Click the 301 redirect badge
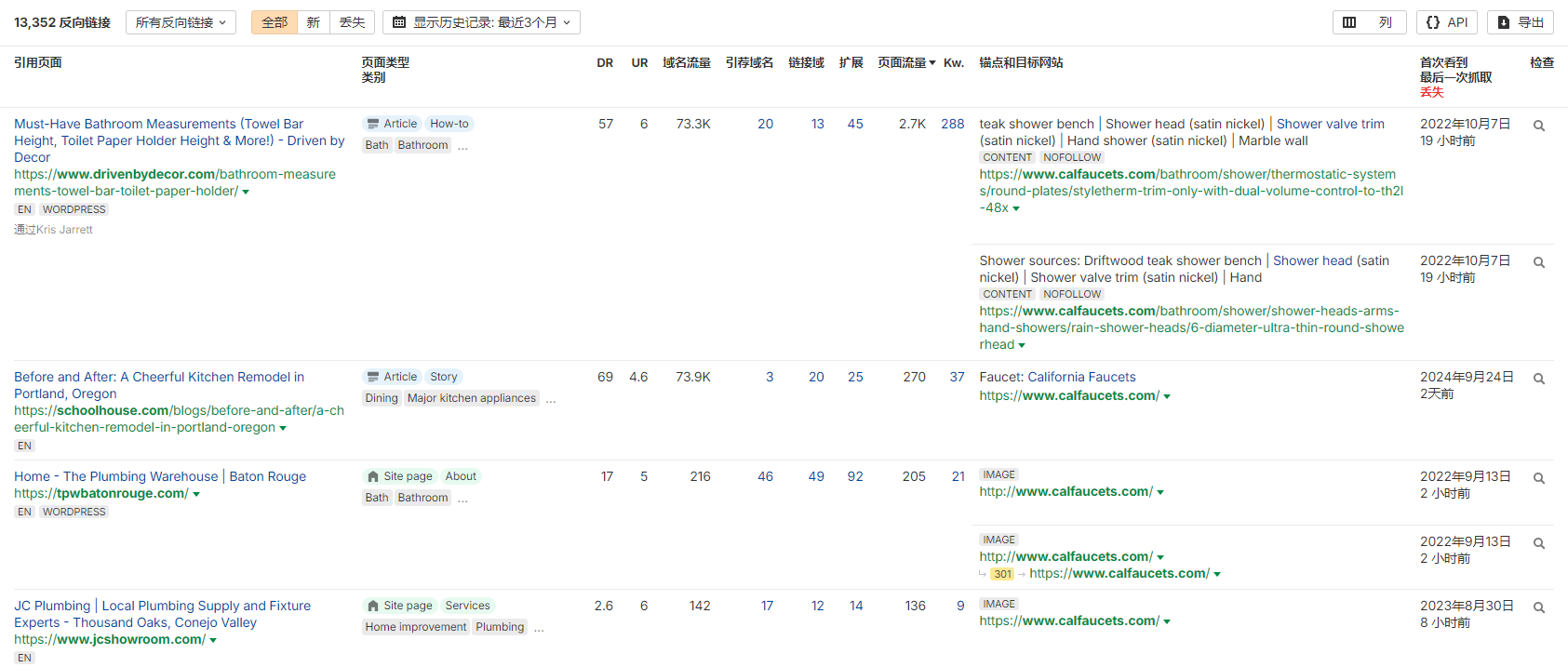 [1002, 574]
